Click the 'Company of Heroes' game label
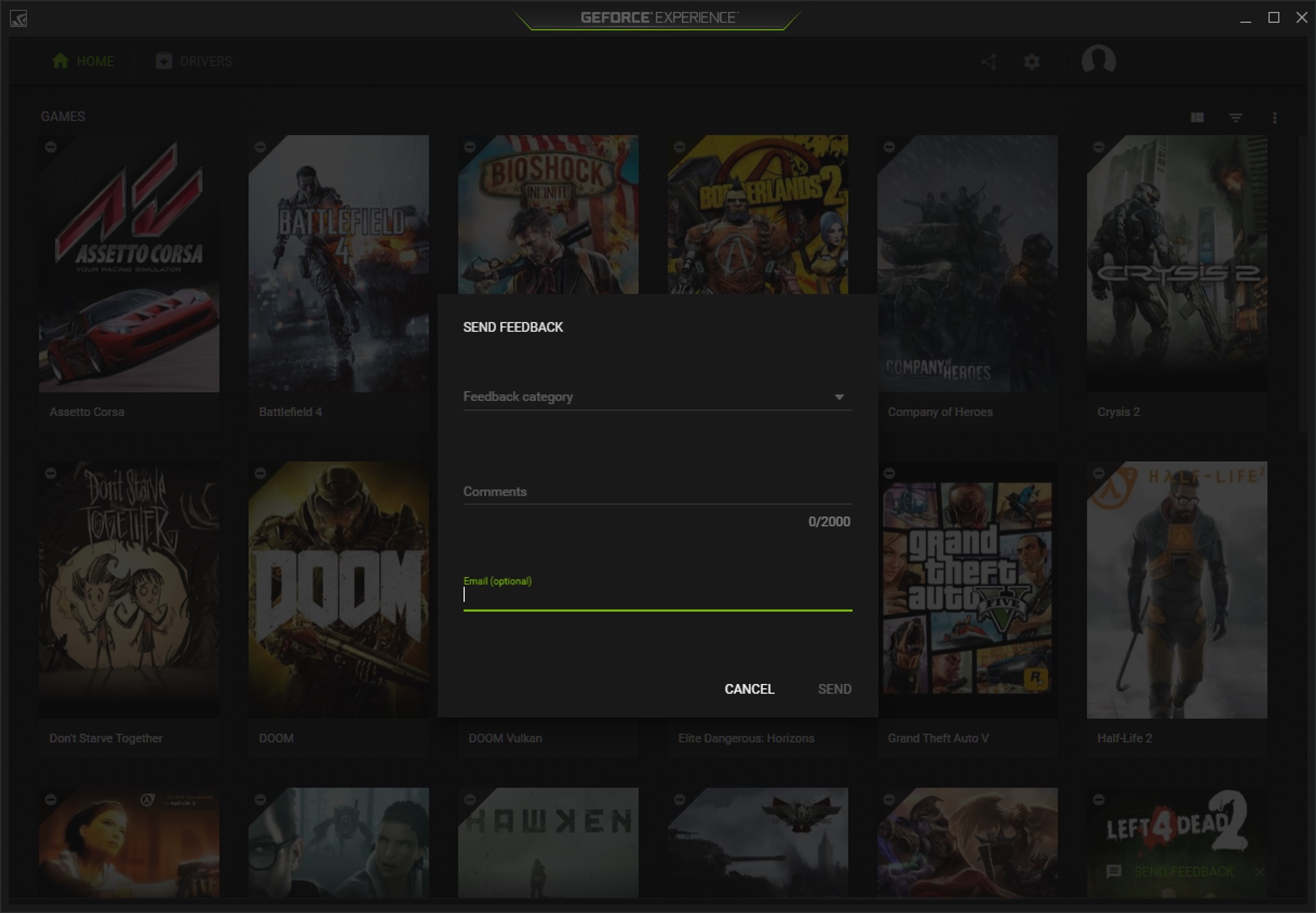Image resolution: width=1316 pixels, height=913 pixels. click(940, 412)
